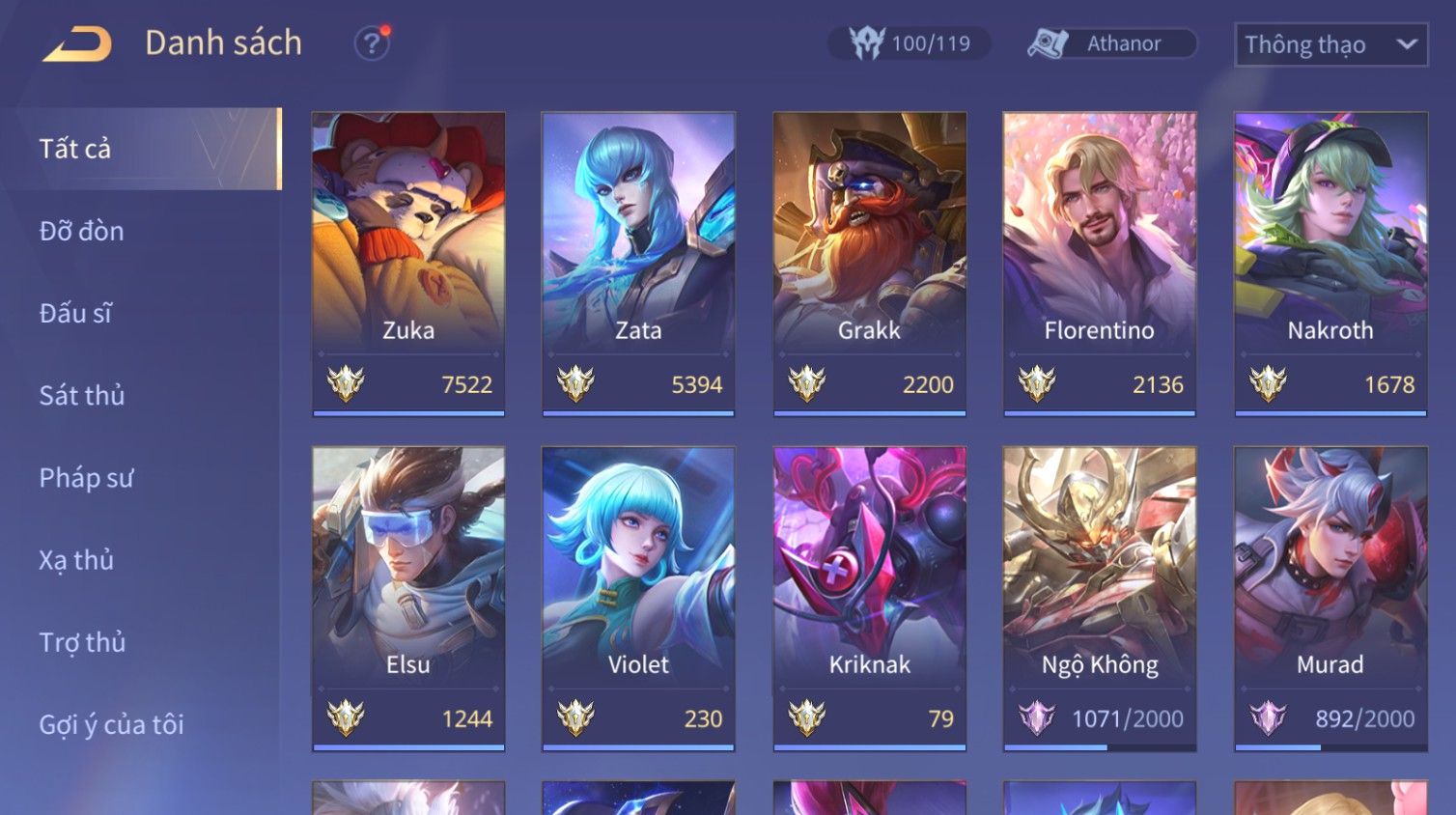
Task: Click Grakk's gold mastery badge icon
Action: tap(806, 384)
